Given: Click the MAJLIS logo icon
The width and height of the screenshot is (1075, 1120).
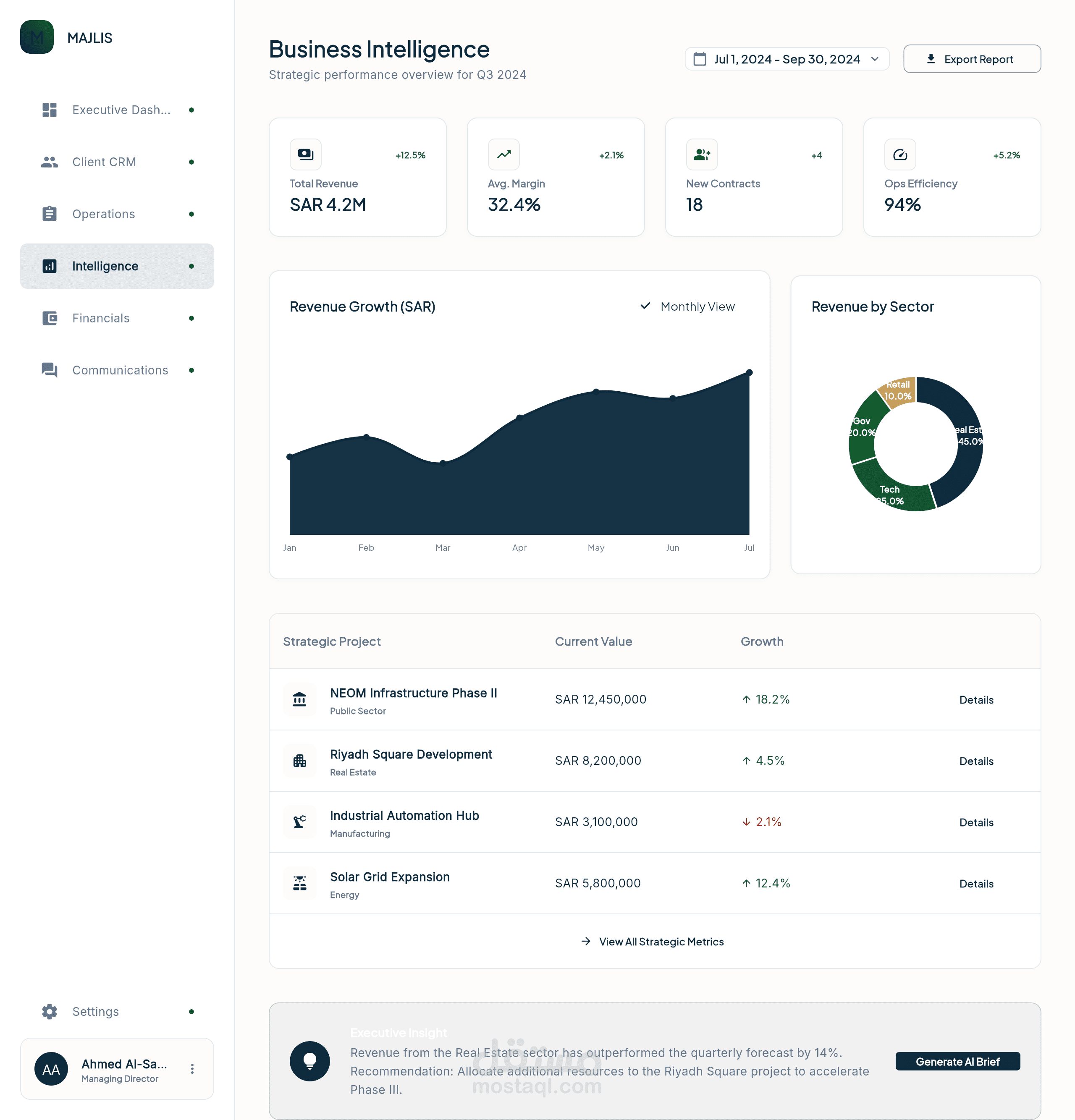Looking at the screenshot, I should point(37,38).
